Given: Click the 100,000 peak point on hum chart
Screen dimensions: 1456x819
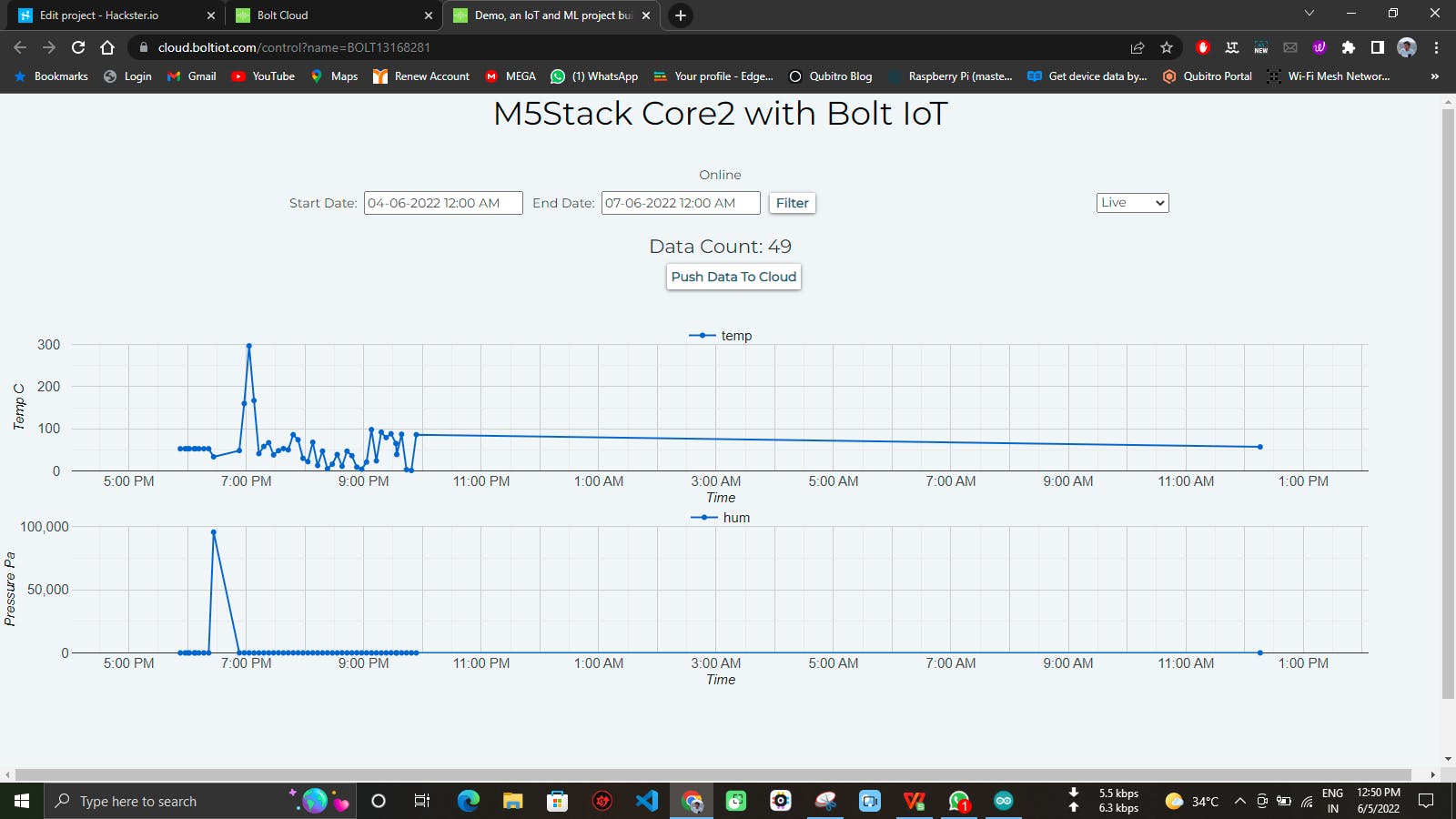Looking at the screenshot, I should point(214,532).
